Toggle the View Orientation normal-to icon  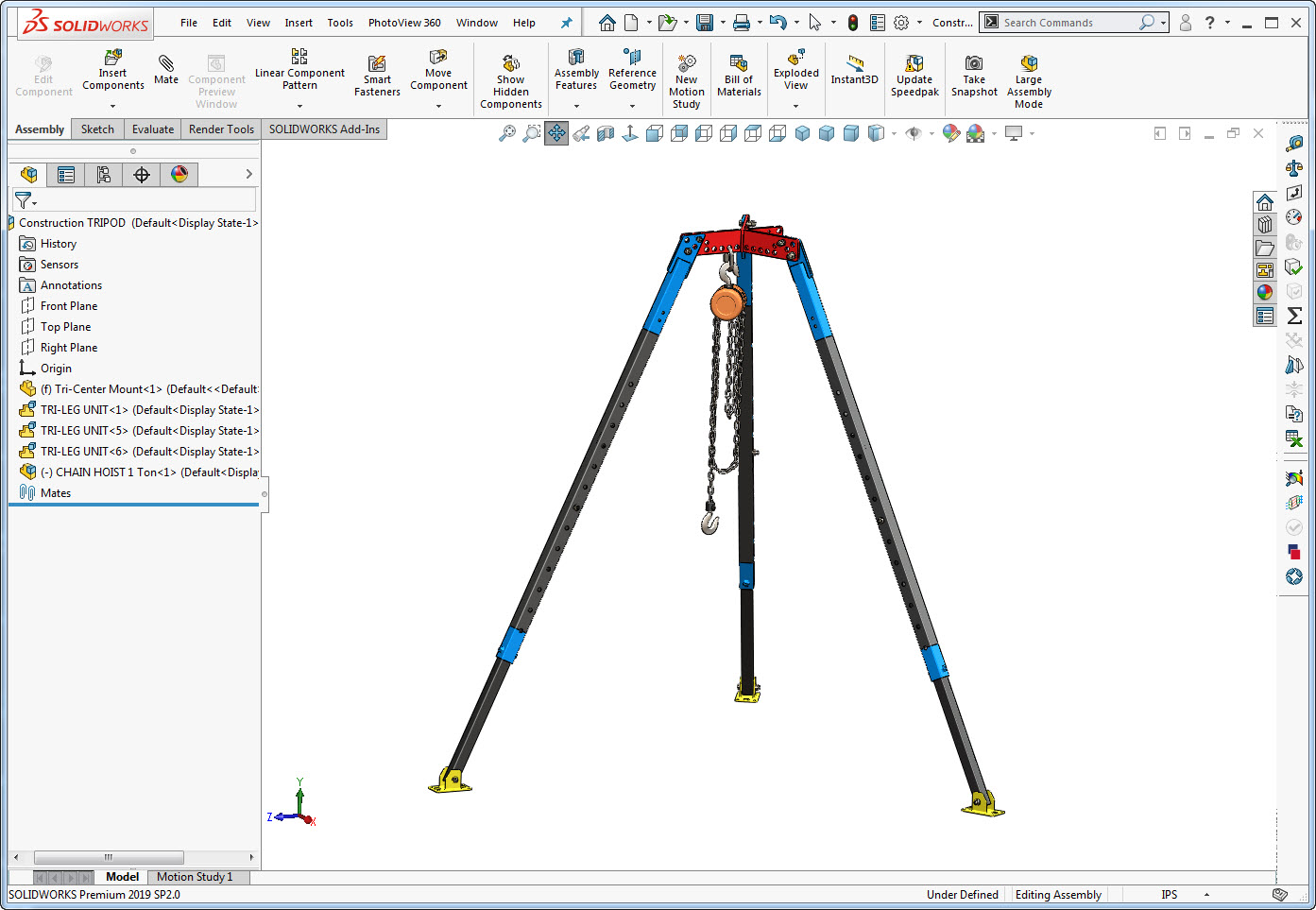[x=630, y=133]
